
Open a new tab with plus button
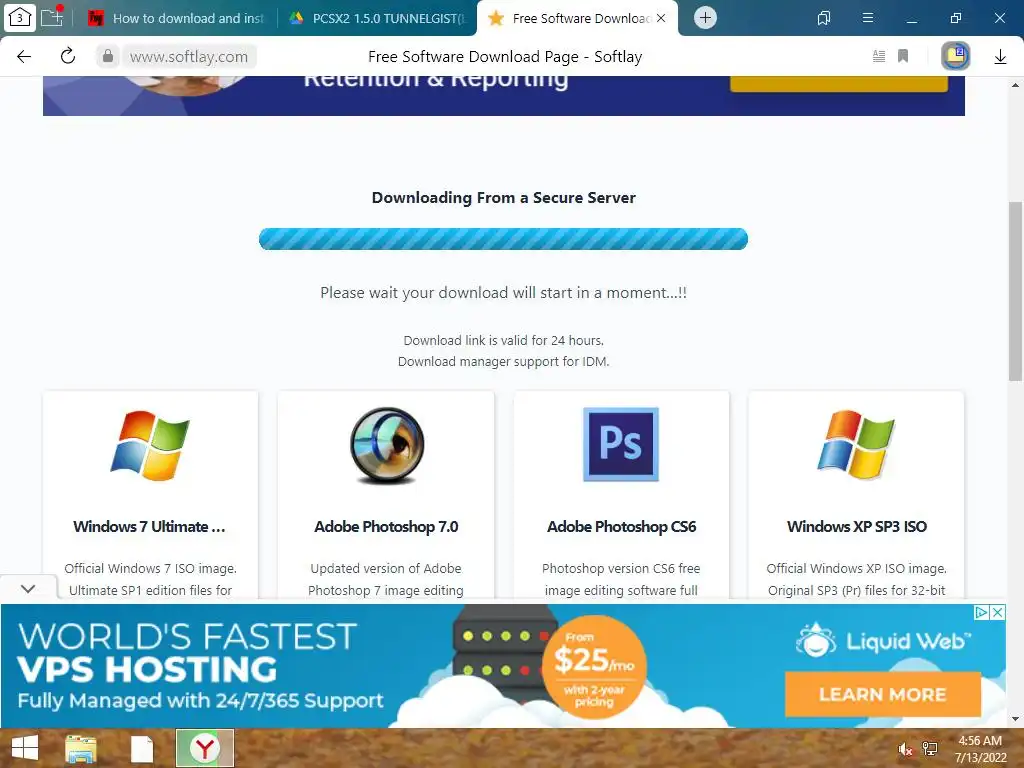point(705,18)
